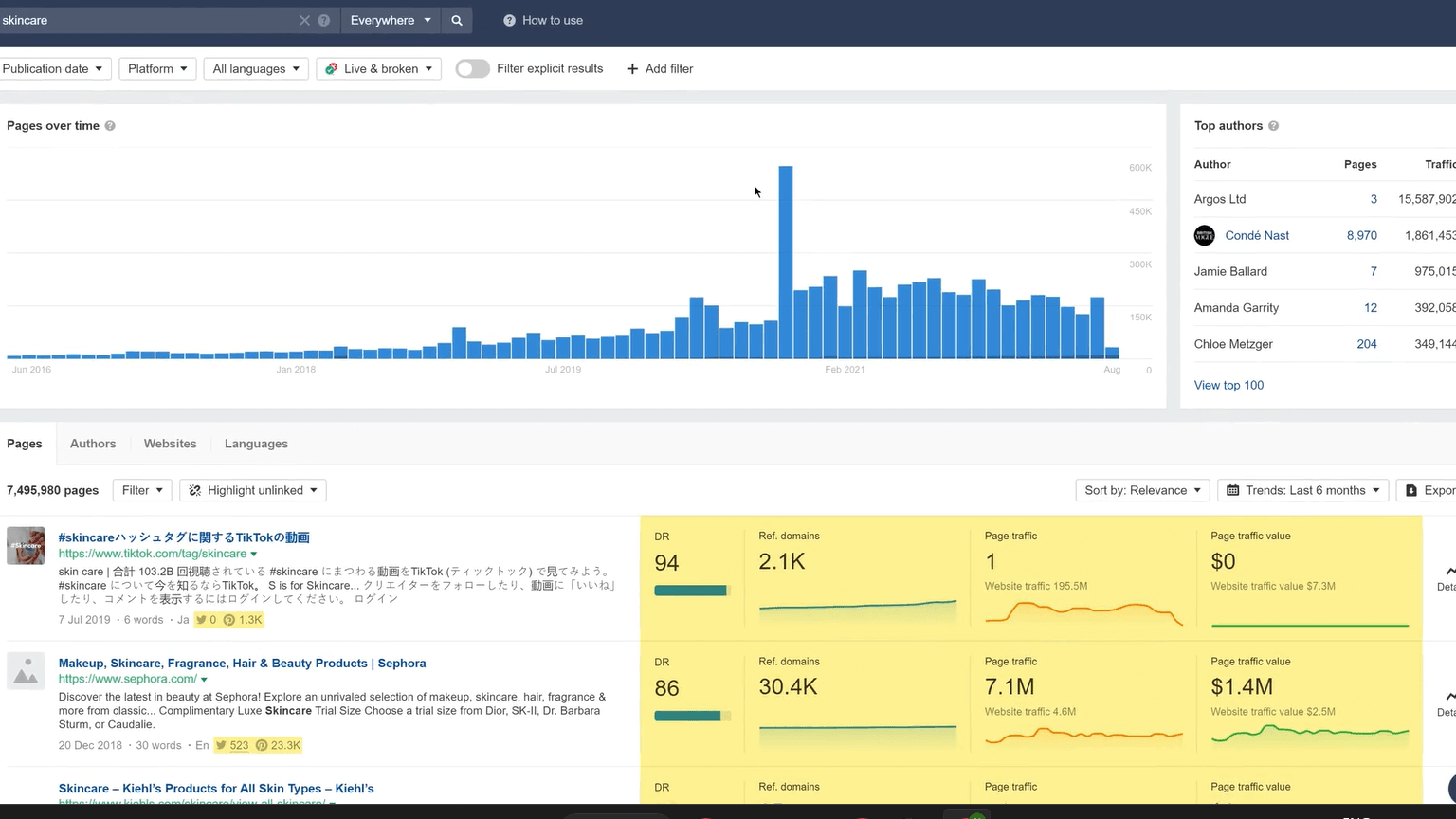
Task: Open the Highlight unlinked dropdown
Action: click(253, 490)
